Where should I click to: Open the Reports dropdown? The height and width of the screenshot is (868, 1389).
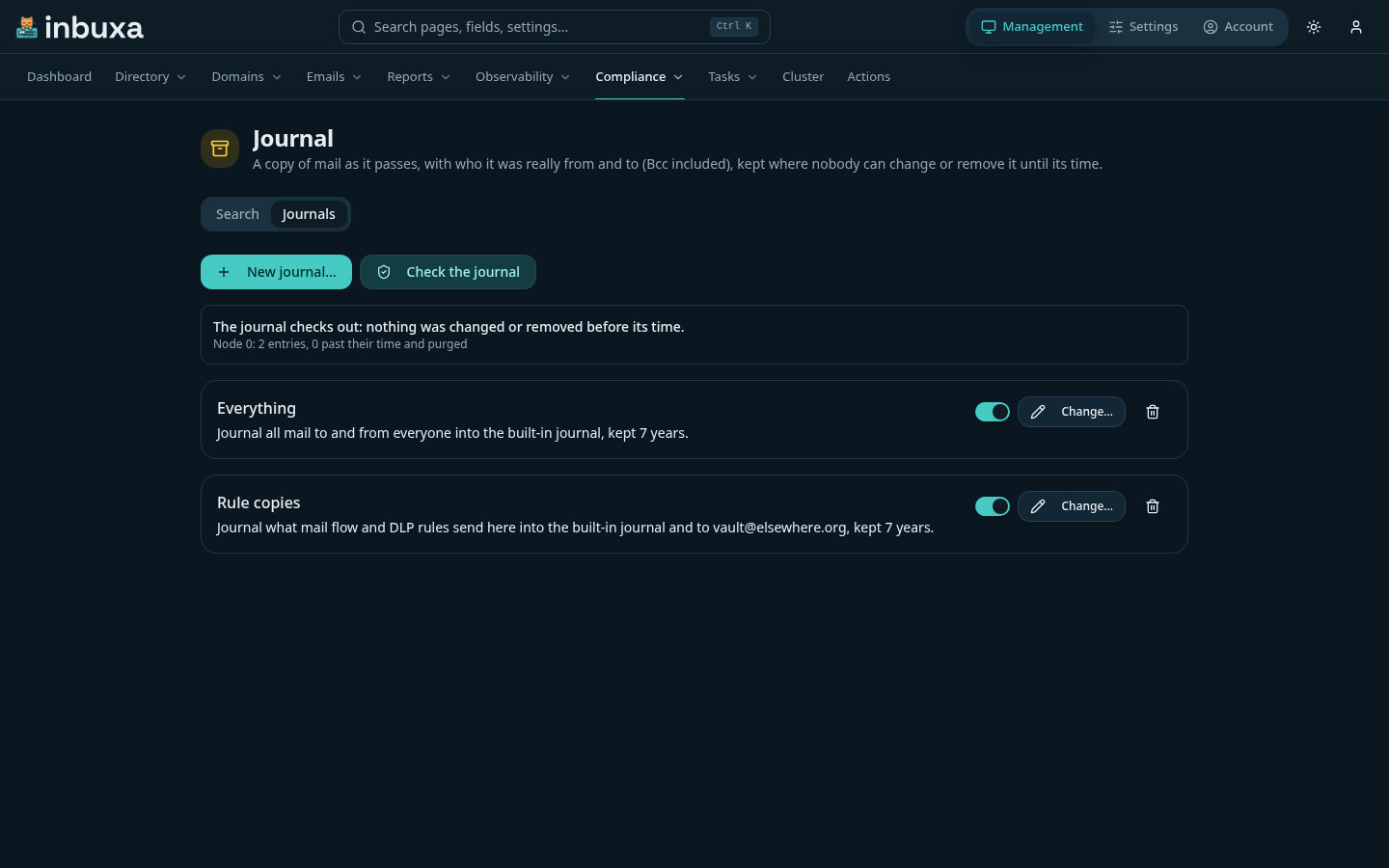click(419, 77)
